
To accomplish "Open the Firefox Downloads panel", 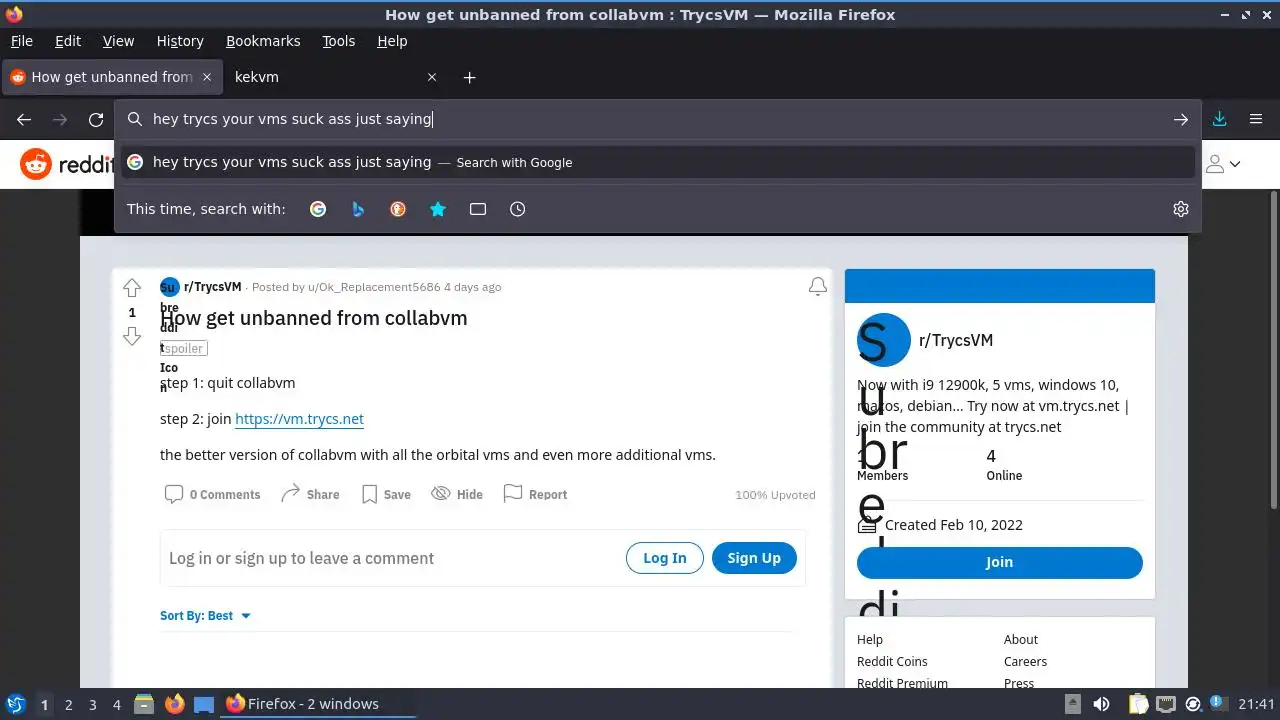I will pos(1220,119).
